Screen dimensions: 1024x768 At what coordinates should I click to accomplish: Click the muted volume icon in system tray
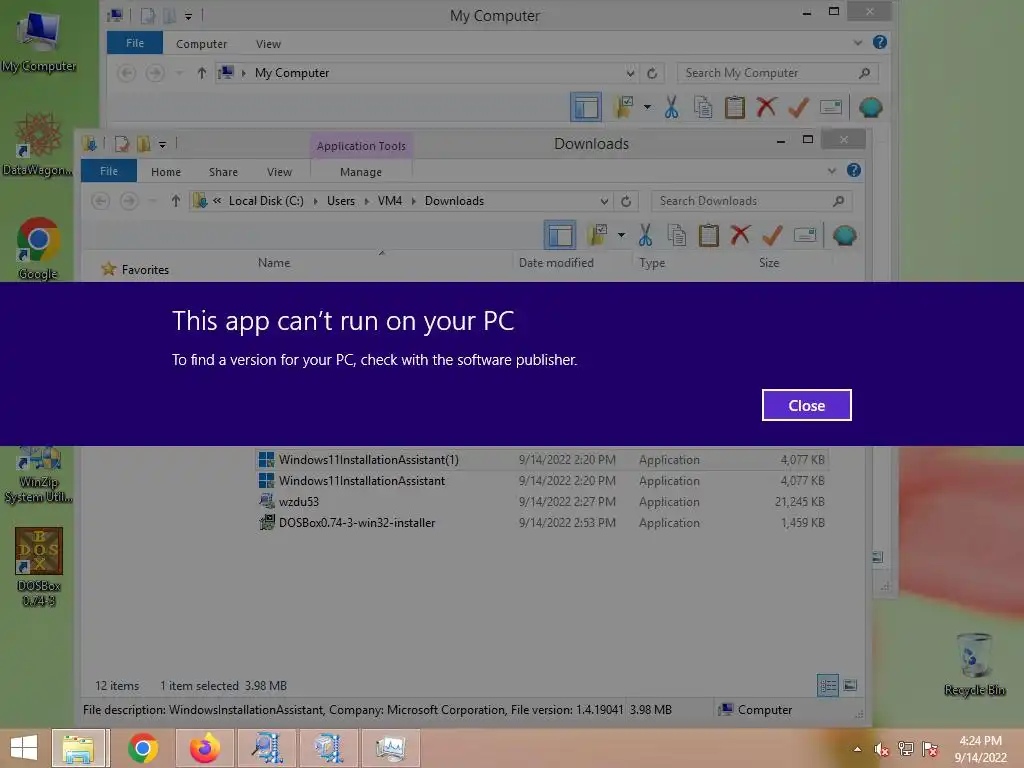[881, 749]
